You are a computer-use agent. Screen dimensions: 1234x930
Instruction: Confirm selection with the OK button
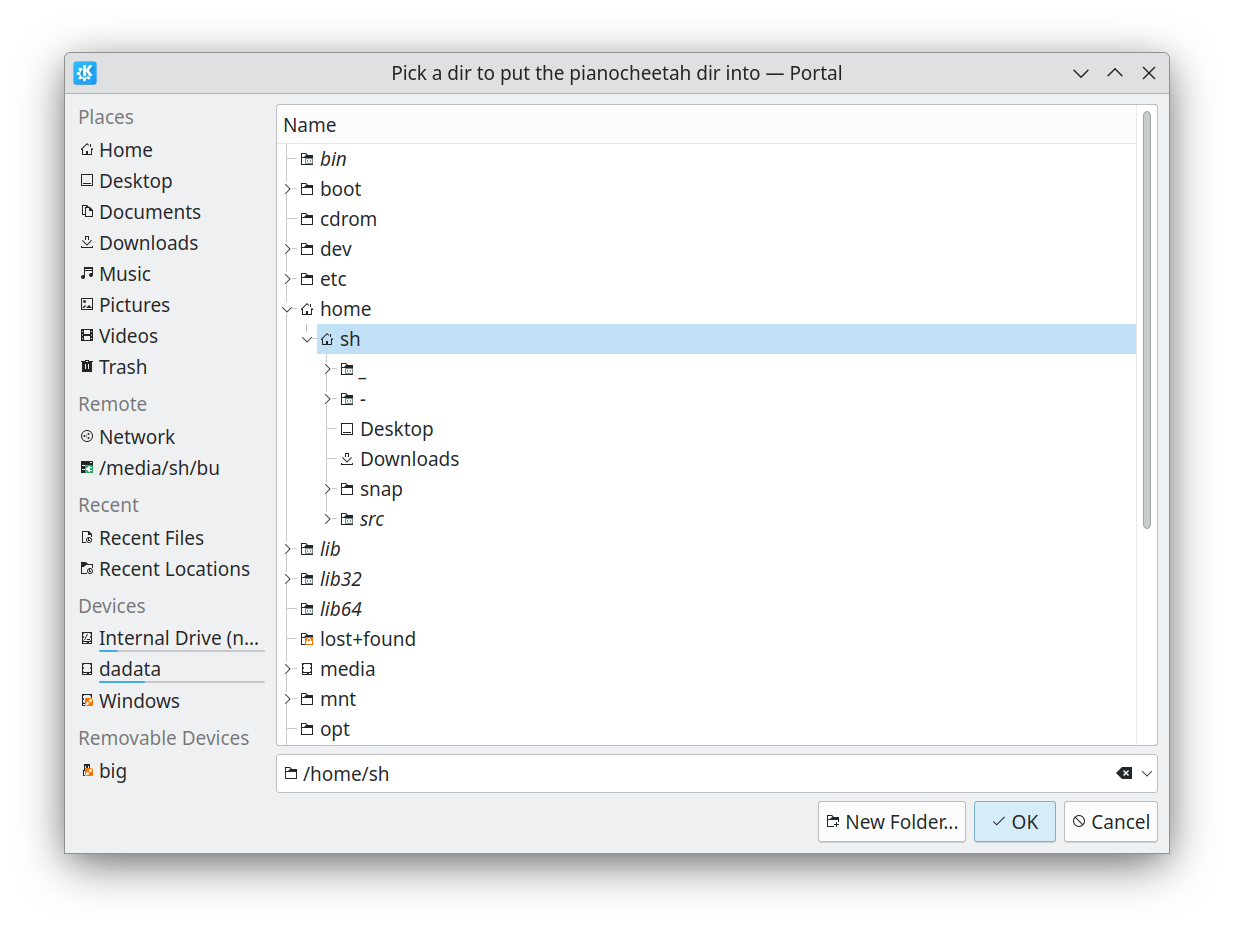click(x=1014, y=822)
